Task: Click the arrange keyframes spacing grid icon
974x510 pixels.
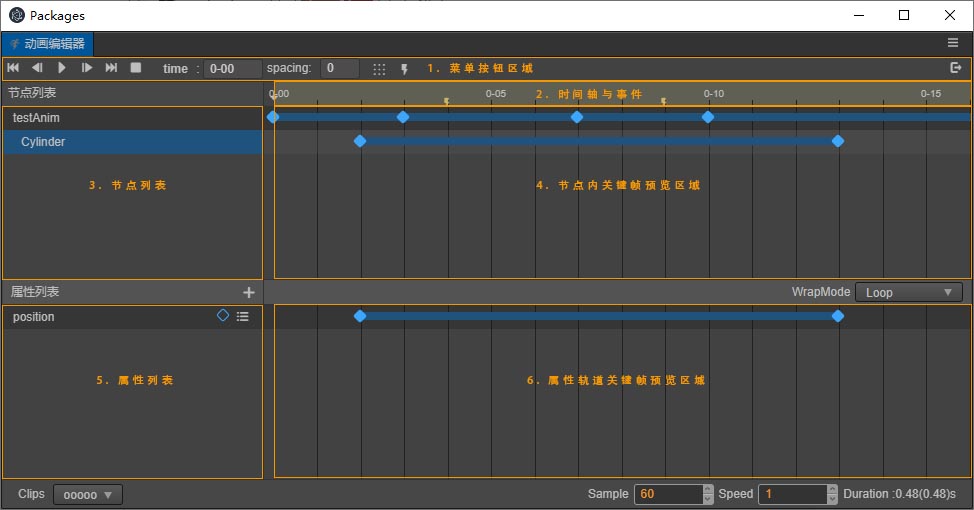Action: 379,69
